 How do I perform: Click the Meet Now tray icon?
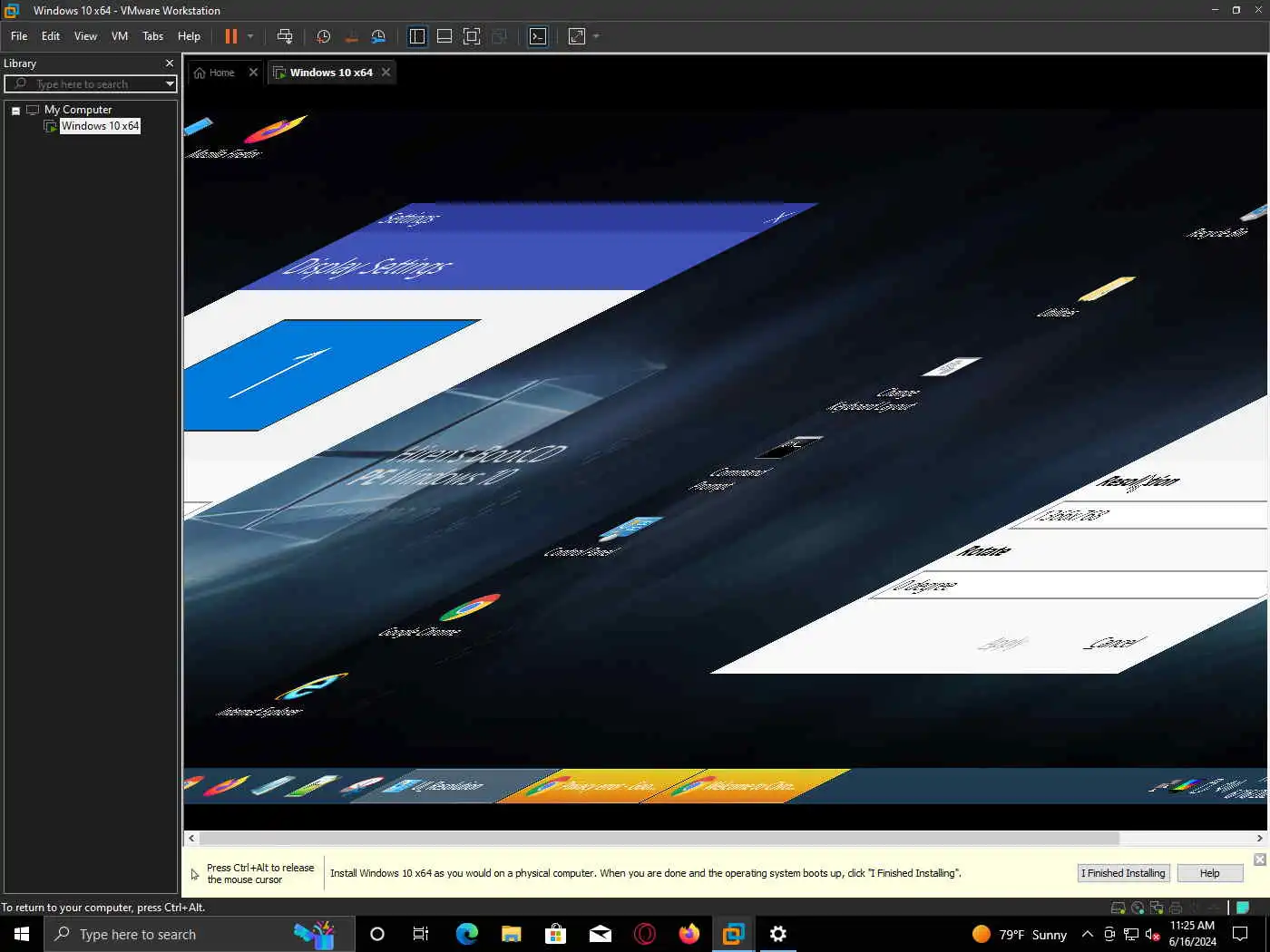1109,934
